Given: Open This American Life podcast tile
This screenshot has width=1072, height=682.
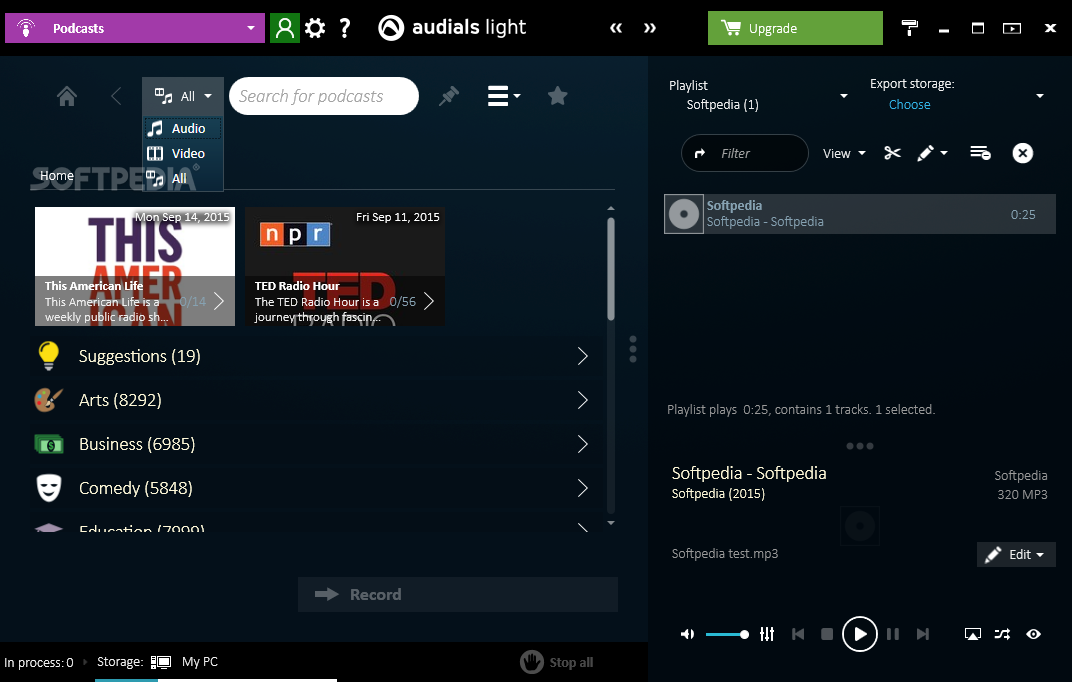Looking at the screenshot, I should [135, 267].
